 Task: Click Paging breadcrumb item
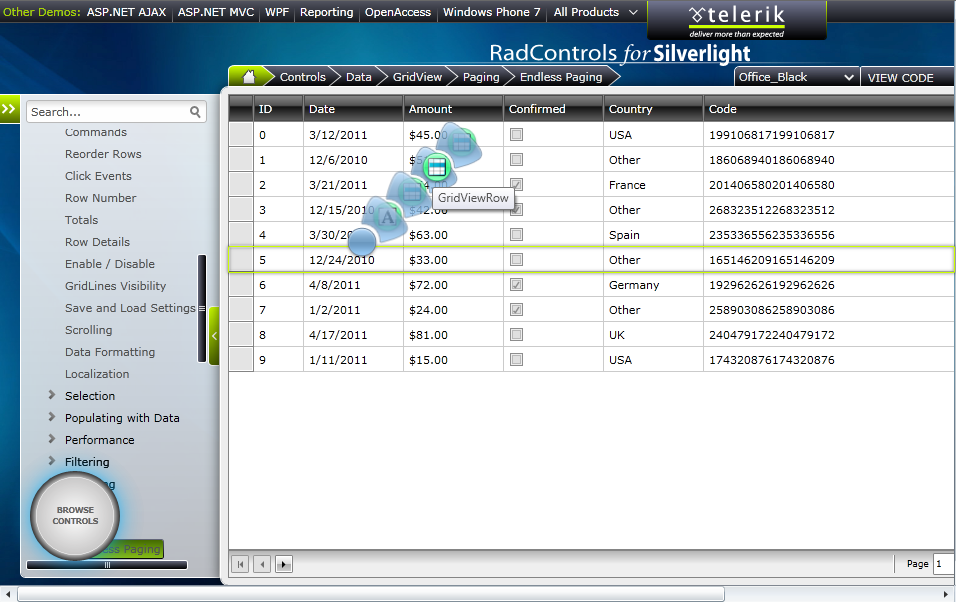click(480, 77)
